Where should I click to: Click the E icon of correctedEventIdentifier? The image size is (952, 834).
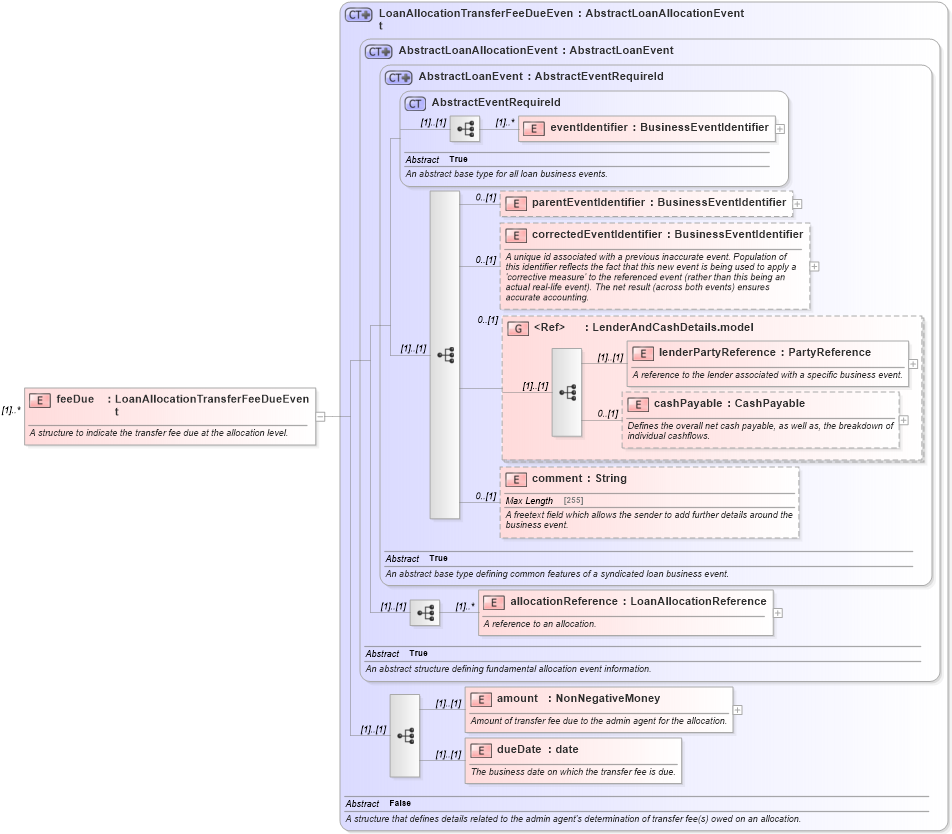[x=516, y=236]
